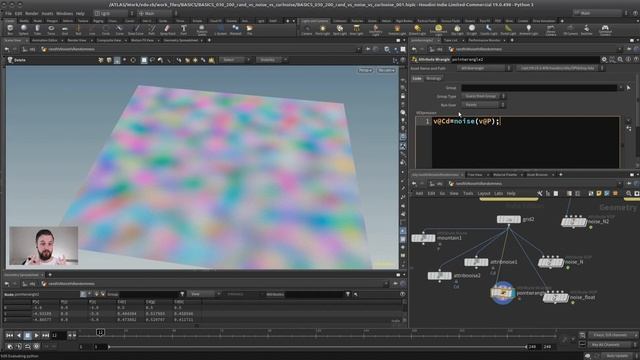Image resolution: width=640 pixels, height=360 pixels.
Task: Select the Metaball shelf tool
Action: [x=236, y=29]
